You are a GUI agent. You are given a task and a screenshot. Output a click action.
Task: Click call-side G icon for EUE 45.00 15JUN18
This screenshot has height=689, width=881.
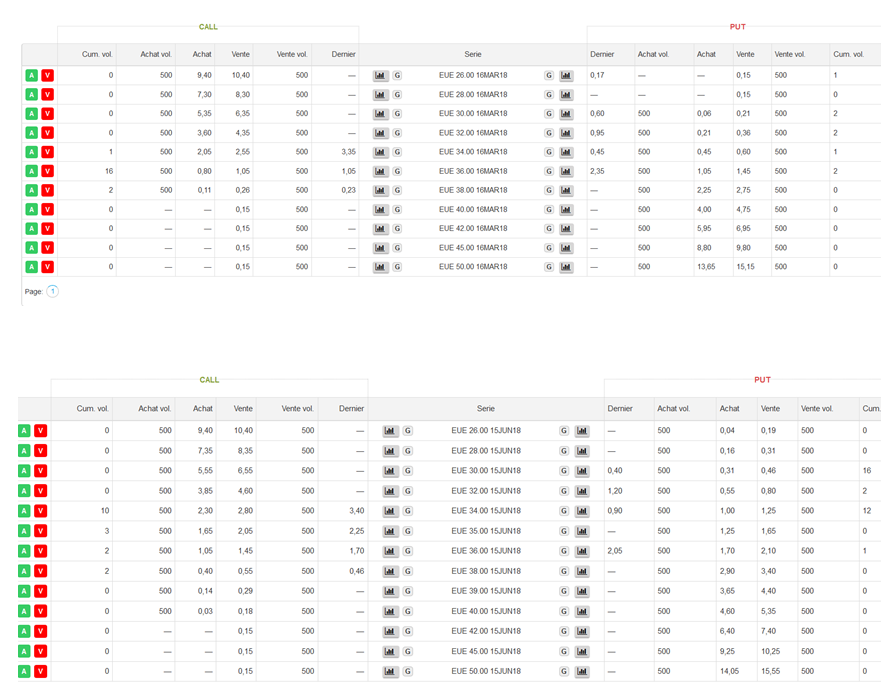(x=407, y=651)
